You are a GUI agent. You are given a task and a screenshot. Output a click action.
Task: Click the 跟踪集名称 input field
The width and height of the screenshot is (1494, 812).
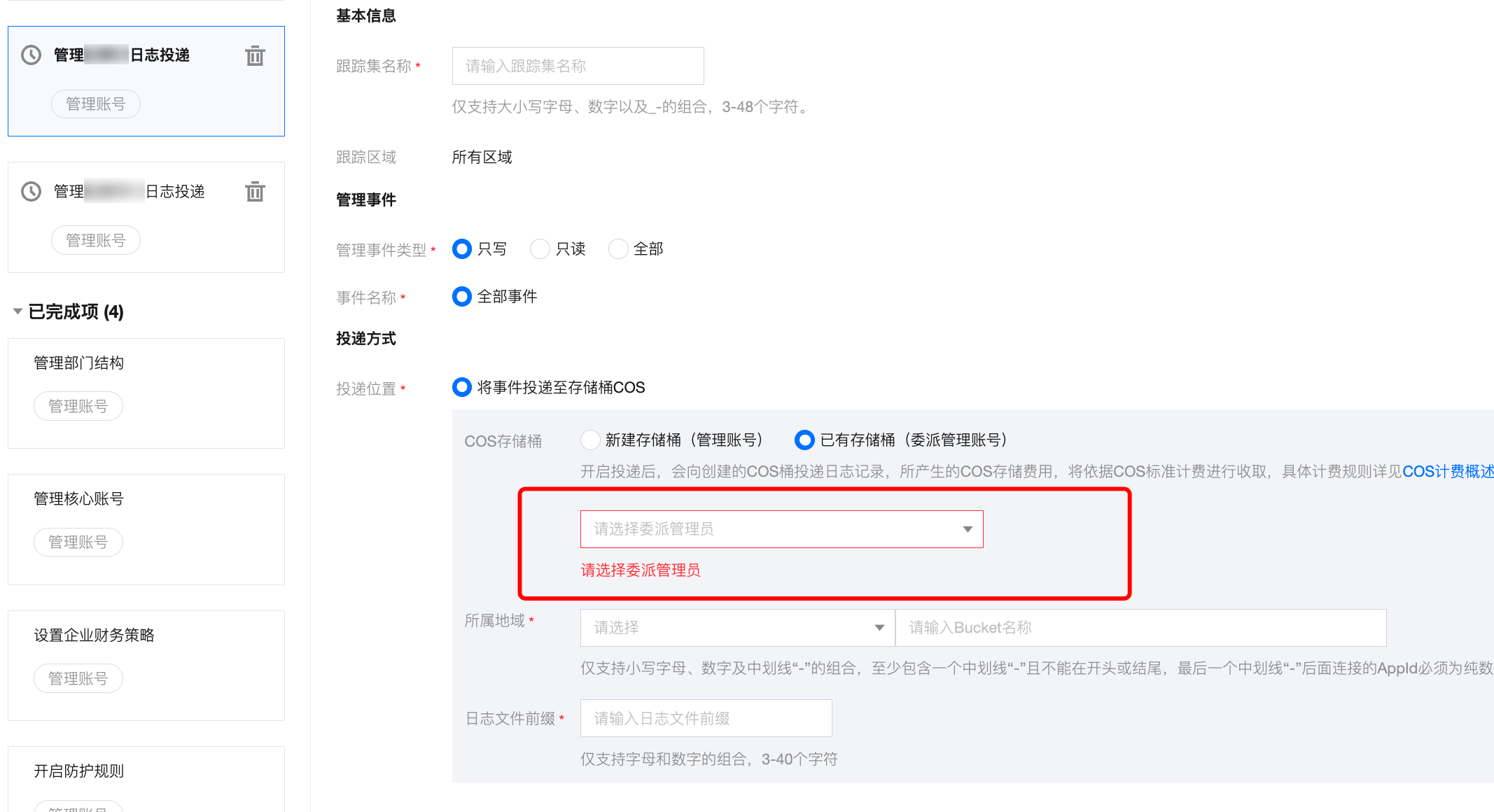(x=578, y=66)
